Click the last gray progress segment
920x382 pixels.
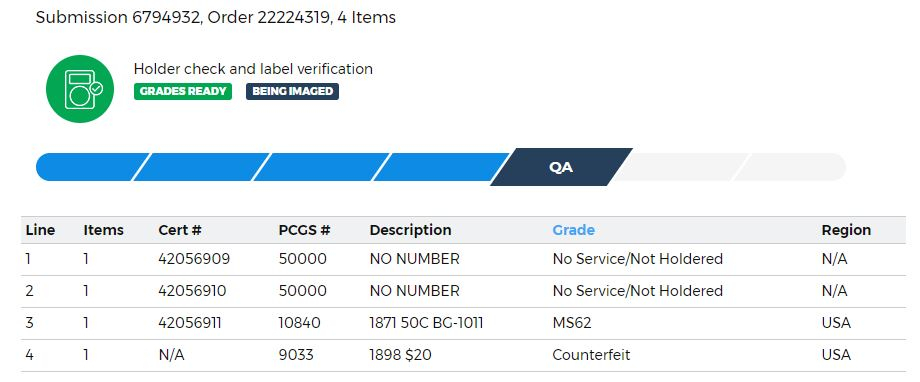(789, 167)
